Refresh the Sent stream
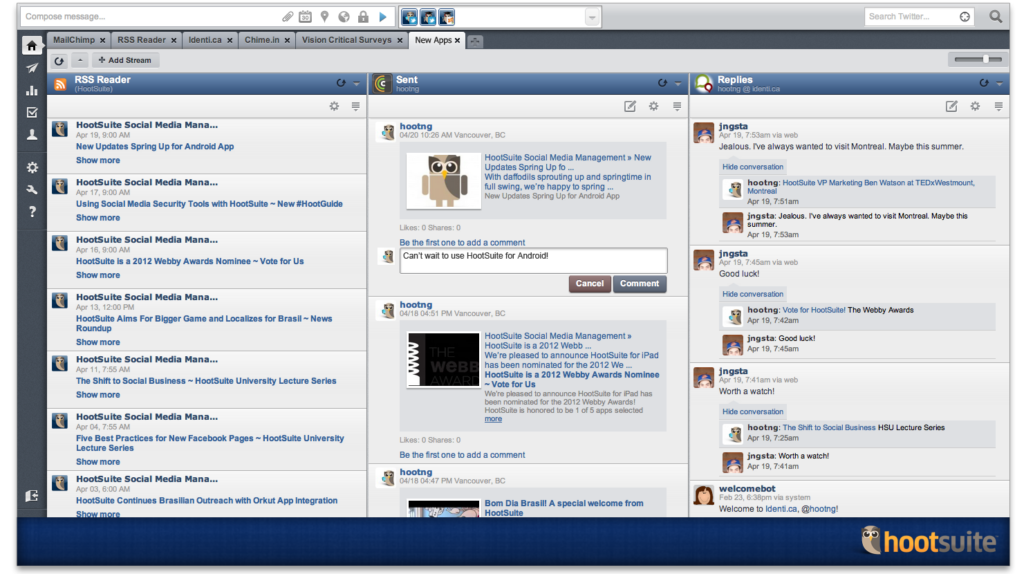The height and width of the screenshot is (574, 1024). 662,83
